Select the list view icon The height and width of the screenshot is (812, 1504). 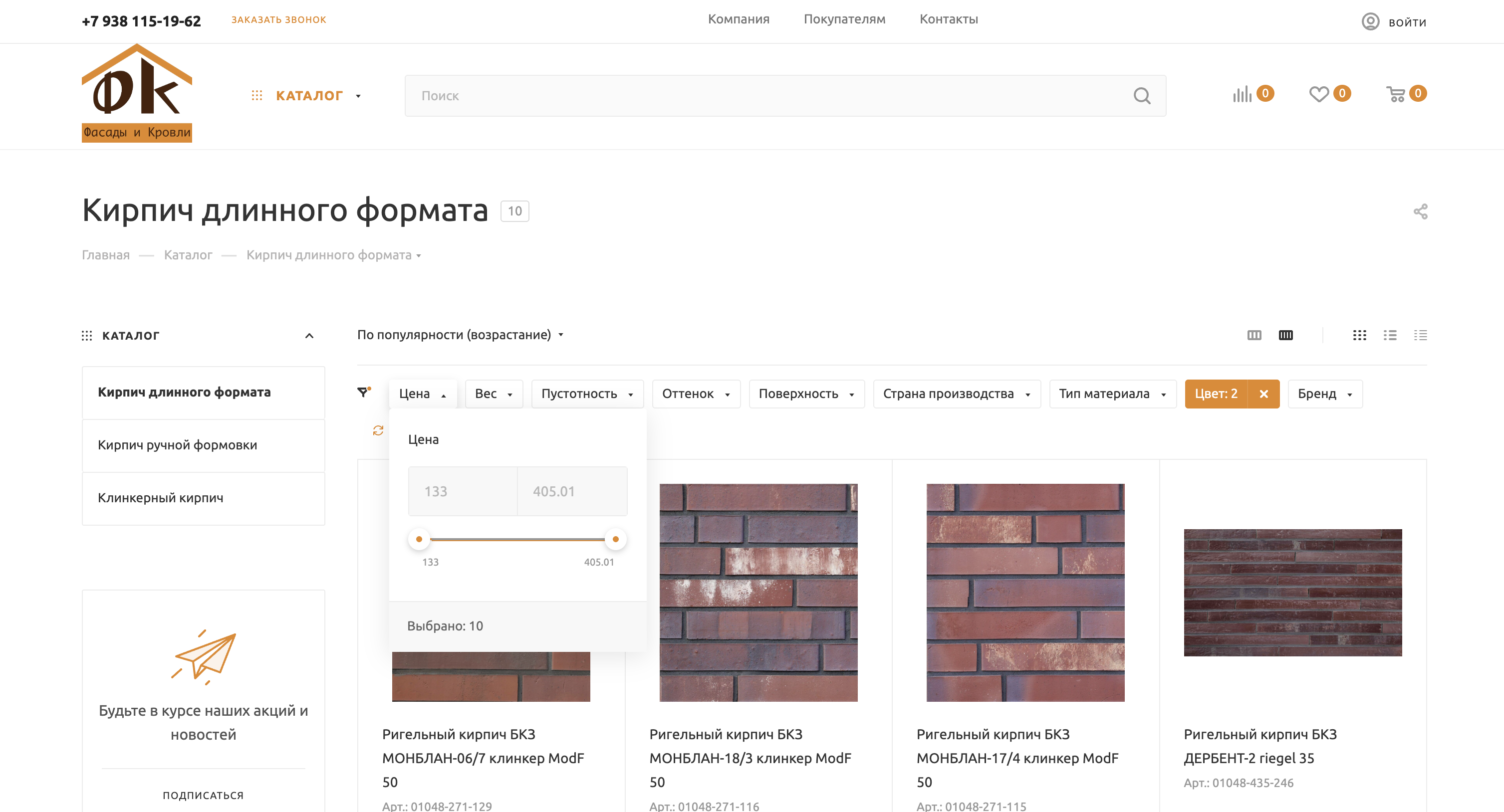click(x=1390, y=335)
